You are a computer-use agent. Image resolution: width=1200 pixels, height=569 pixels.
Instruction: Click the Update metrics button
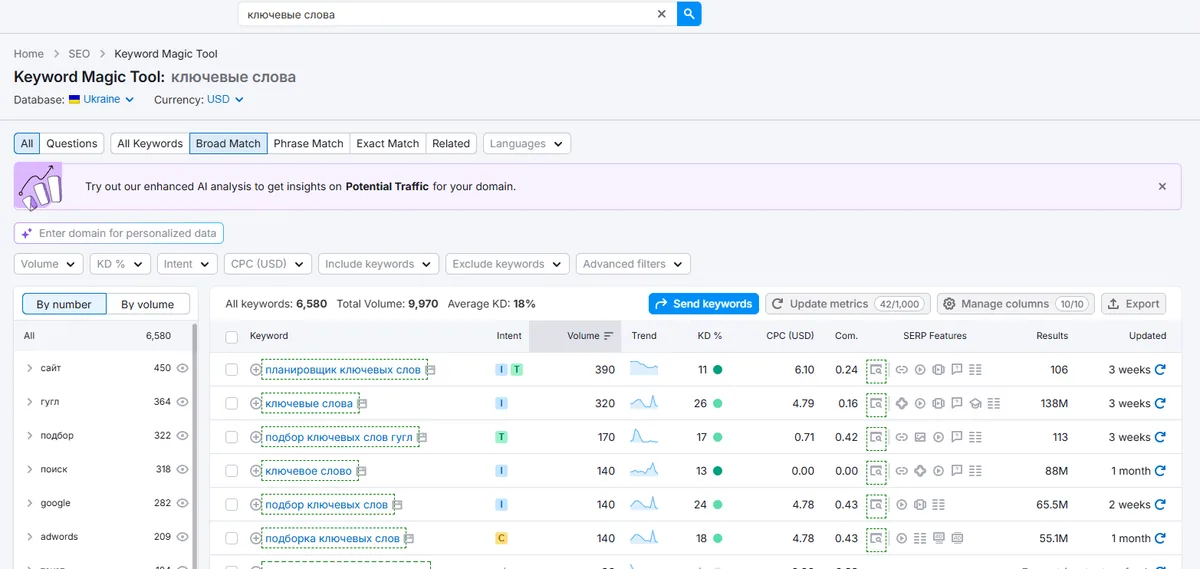click(x=848, y=304)
